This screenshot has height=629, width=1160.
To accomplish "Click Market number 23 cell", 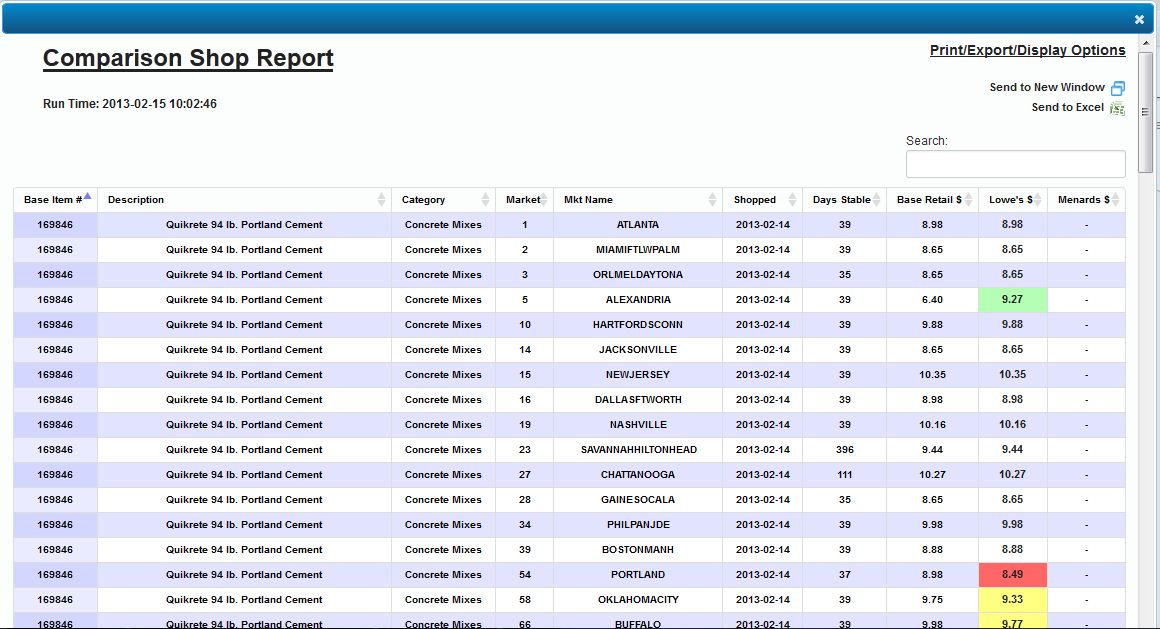I will [x=525, y=450].
